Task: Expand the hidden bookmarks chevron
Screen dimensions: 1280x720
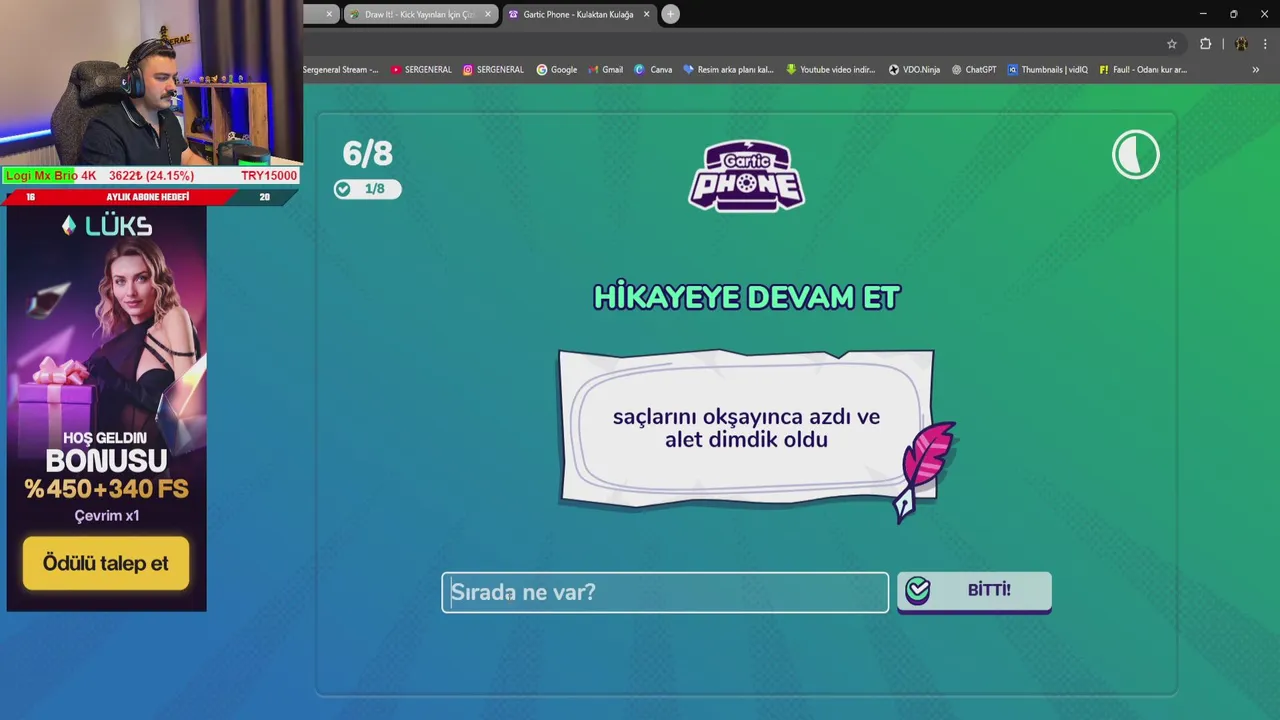Action: tap(1256, 70)
